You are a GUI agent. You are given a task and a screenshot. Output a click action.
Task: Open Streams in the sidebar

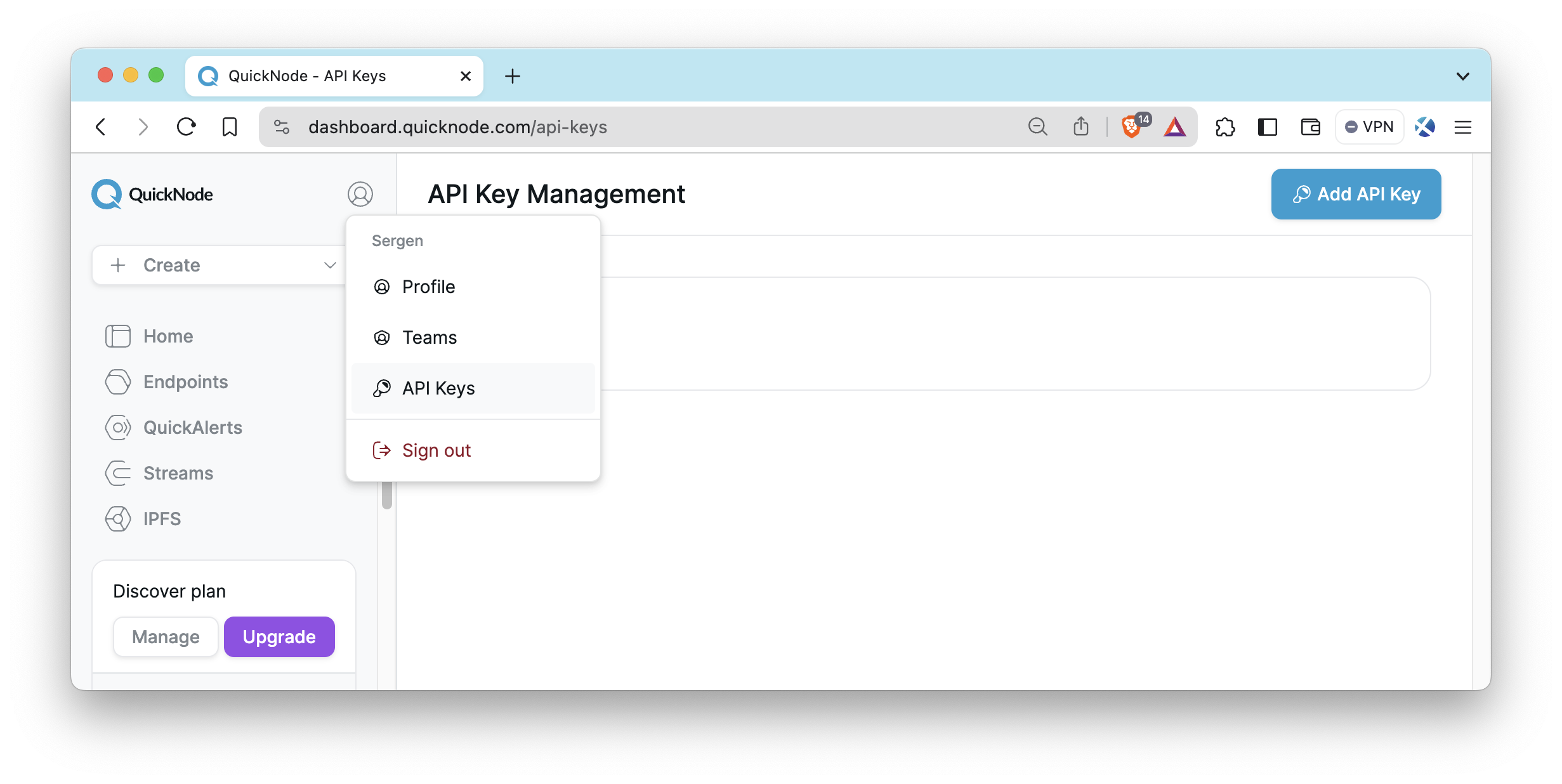click(x=159, y=473)
